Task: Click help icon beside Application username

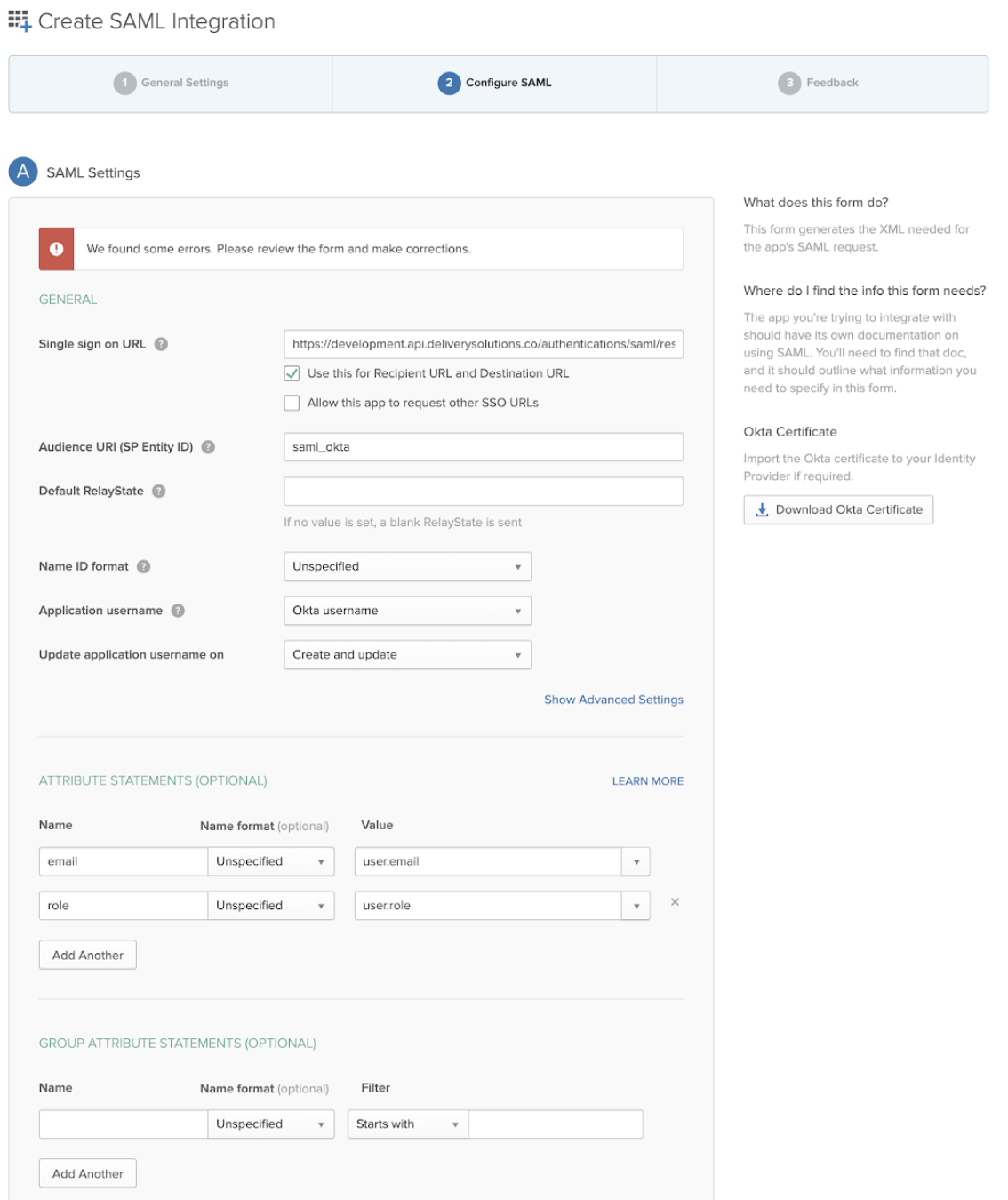Action: tap(178, 611)
